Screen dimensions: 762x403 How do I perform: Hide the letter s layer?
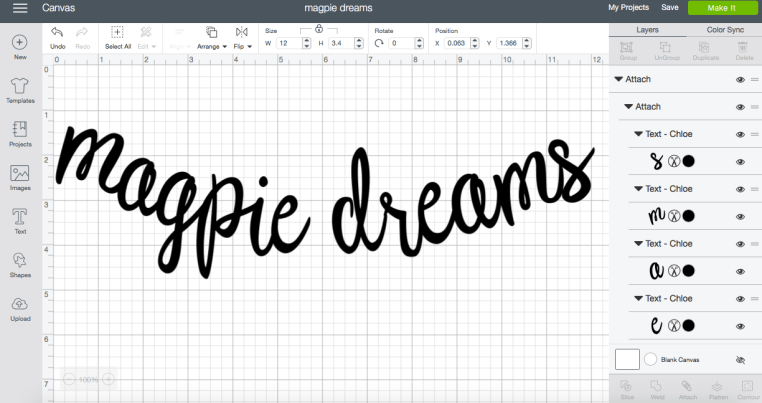coord(740,162)
